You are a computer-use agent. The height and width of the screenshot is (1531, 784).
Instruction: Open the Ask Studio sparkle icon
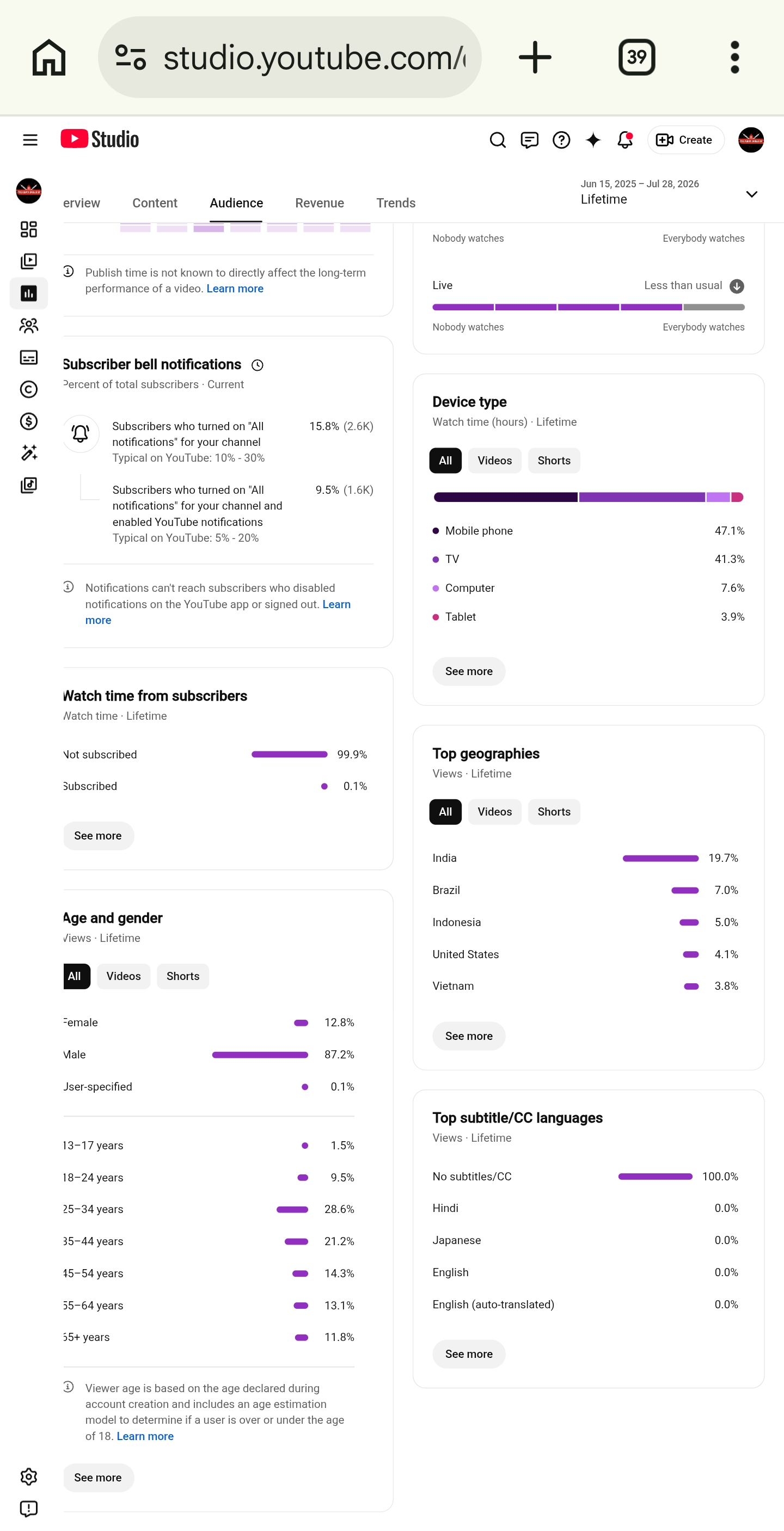(x=593, y=140)
